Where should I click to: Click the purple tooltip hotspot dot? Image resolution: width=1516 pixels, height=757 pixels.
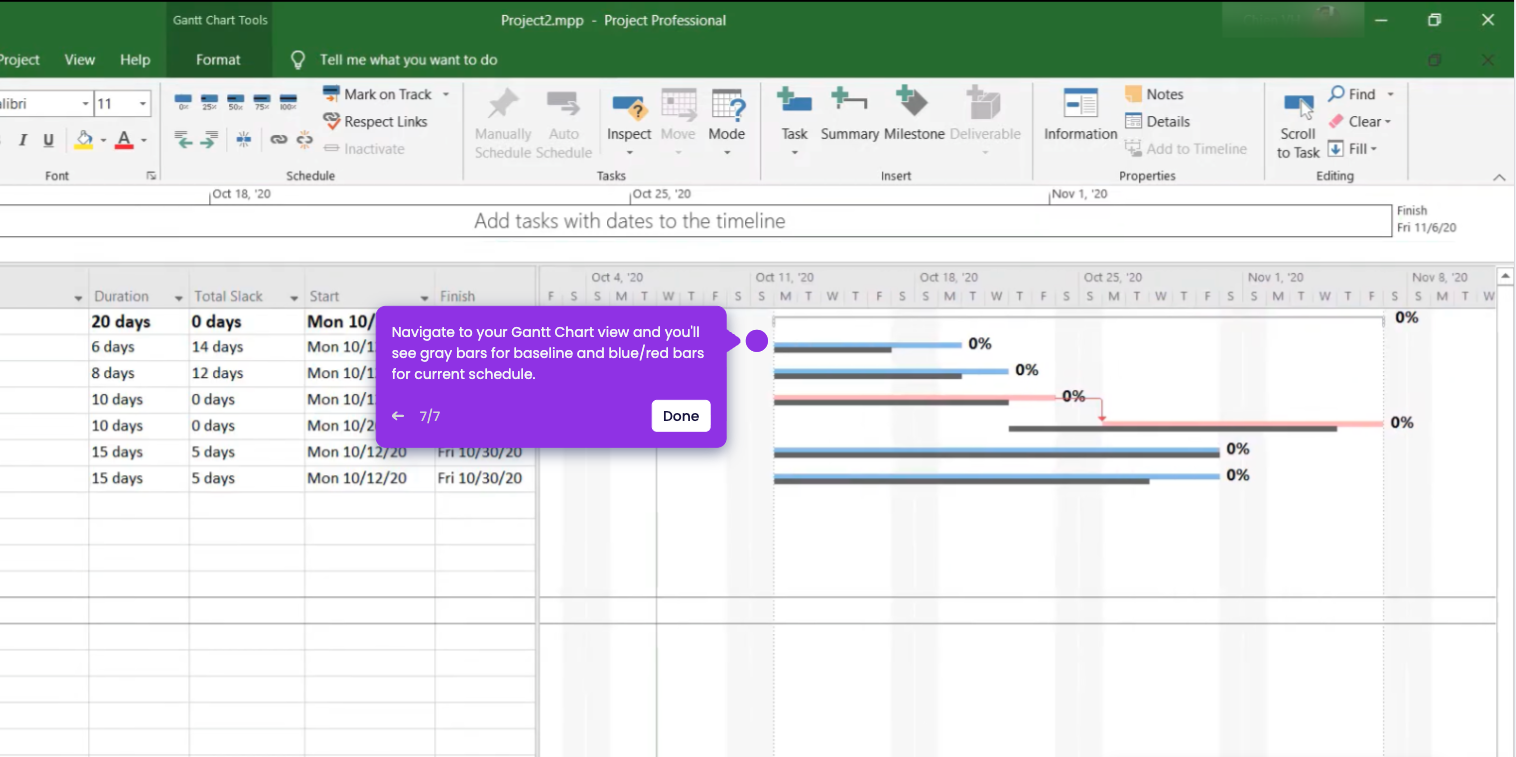tap(757, 341)
